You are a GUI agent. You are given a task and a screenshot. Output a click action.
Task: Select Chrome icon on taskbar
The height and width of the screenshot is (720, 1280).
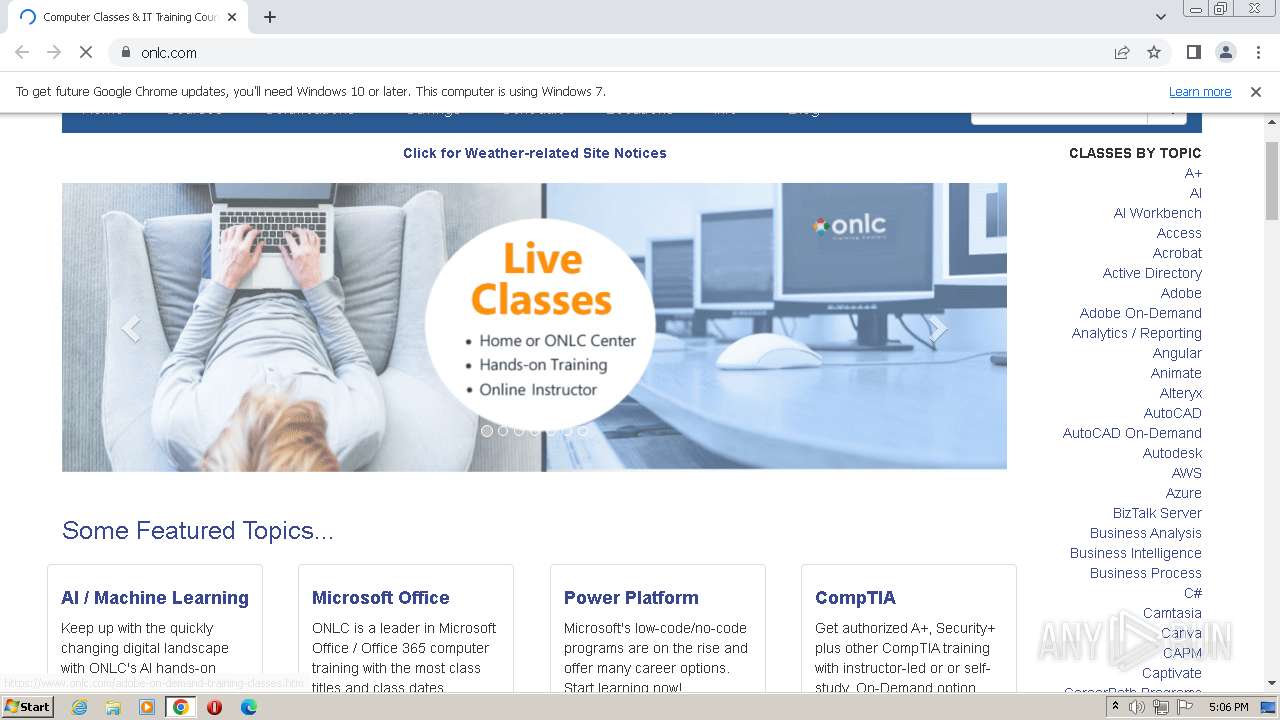click(x=181, y=707)
